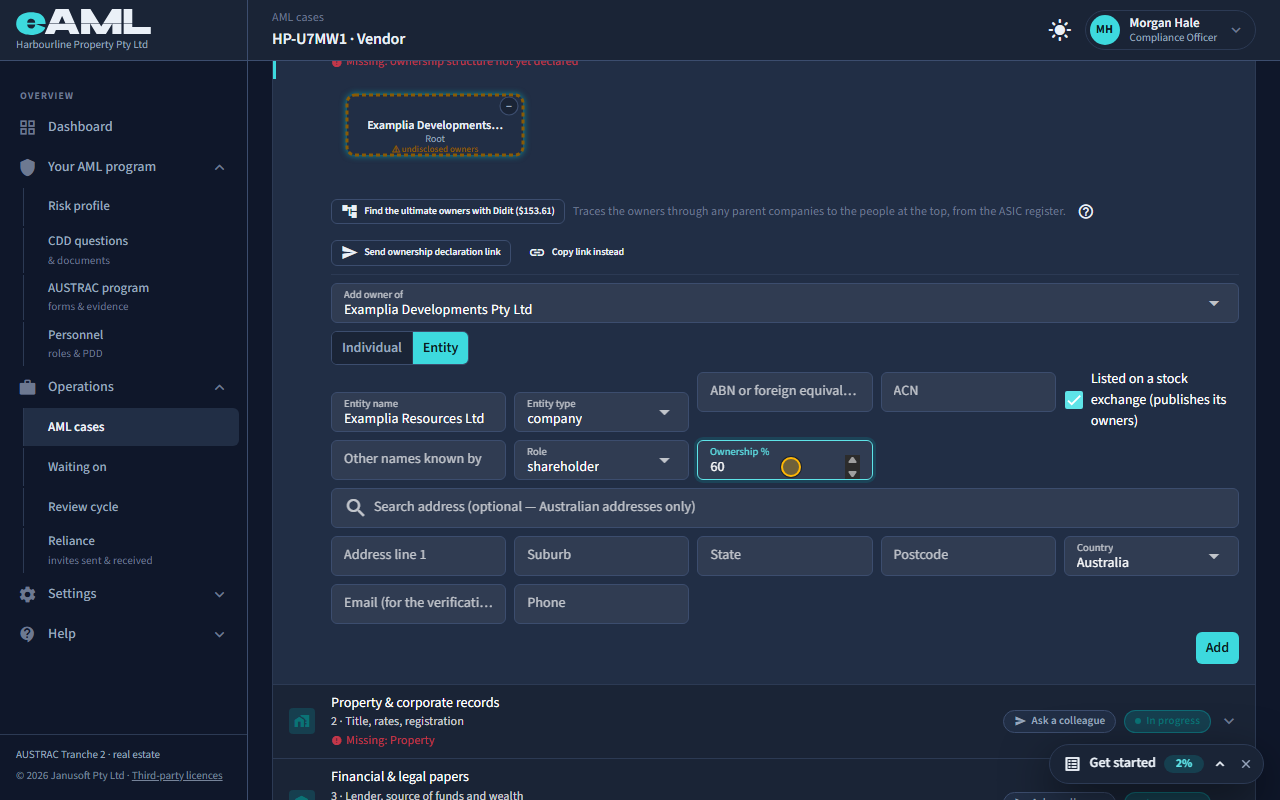Click the Help question mark icon

pos(27,634)
